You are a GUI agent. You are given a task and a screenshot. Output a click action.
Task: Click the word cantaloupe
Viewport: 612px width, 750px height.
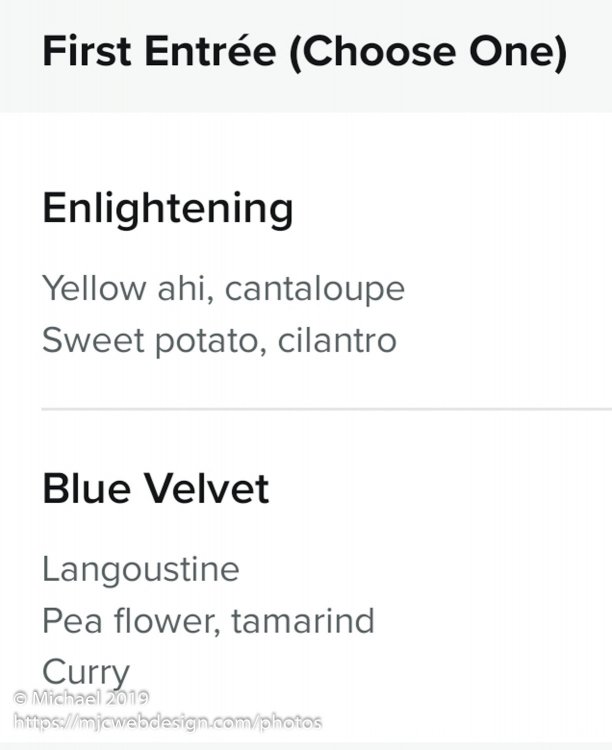point(315,290)
